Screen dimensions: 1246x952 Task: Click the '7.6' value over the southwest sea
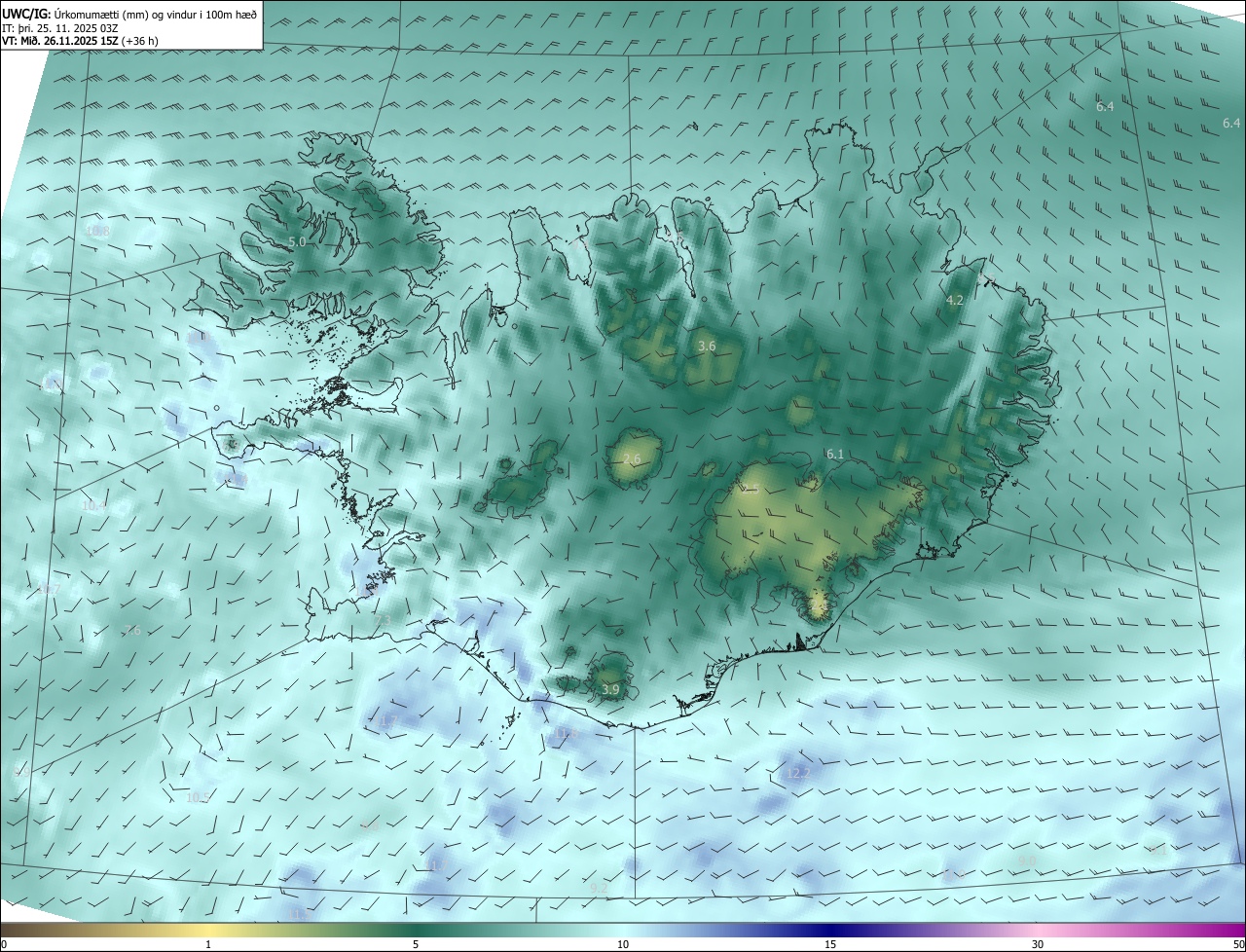tap(132, 631)
